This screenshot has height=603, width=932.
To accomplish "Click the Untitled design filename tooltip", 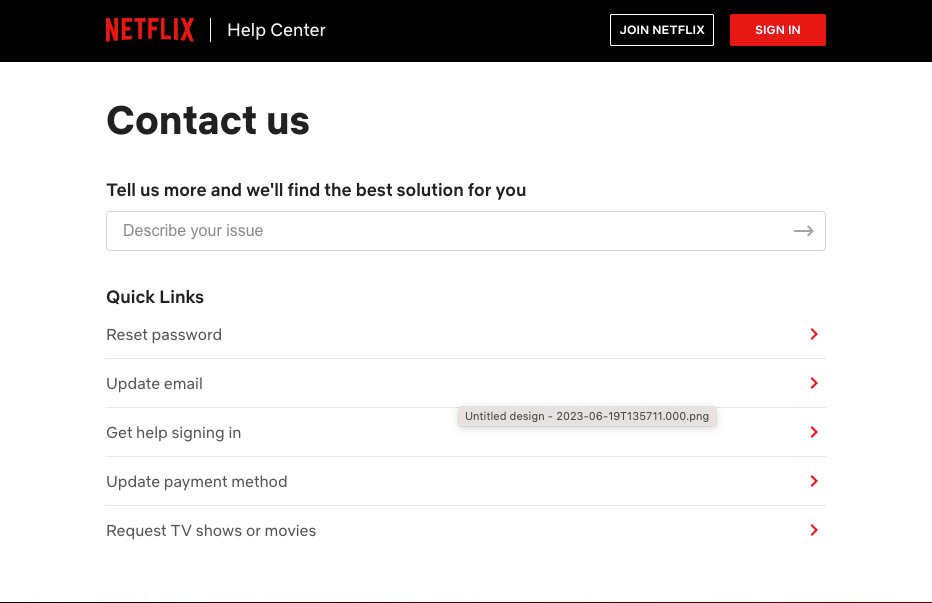I will [587, 416].
